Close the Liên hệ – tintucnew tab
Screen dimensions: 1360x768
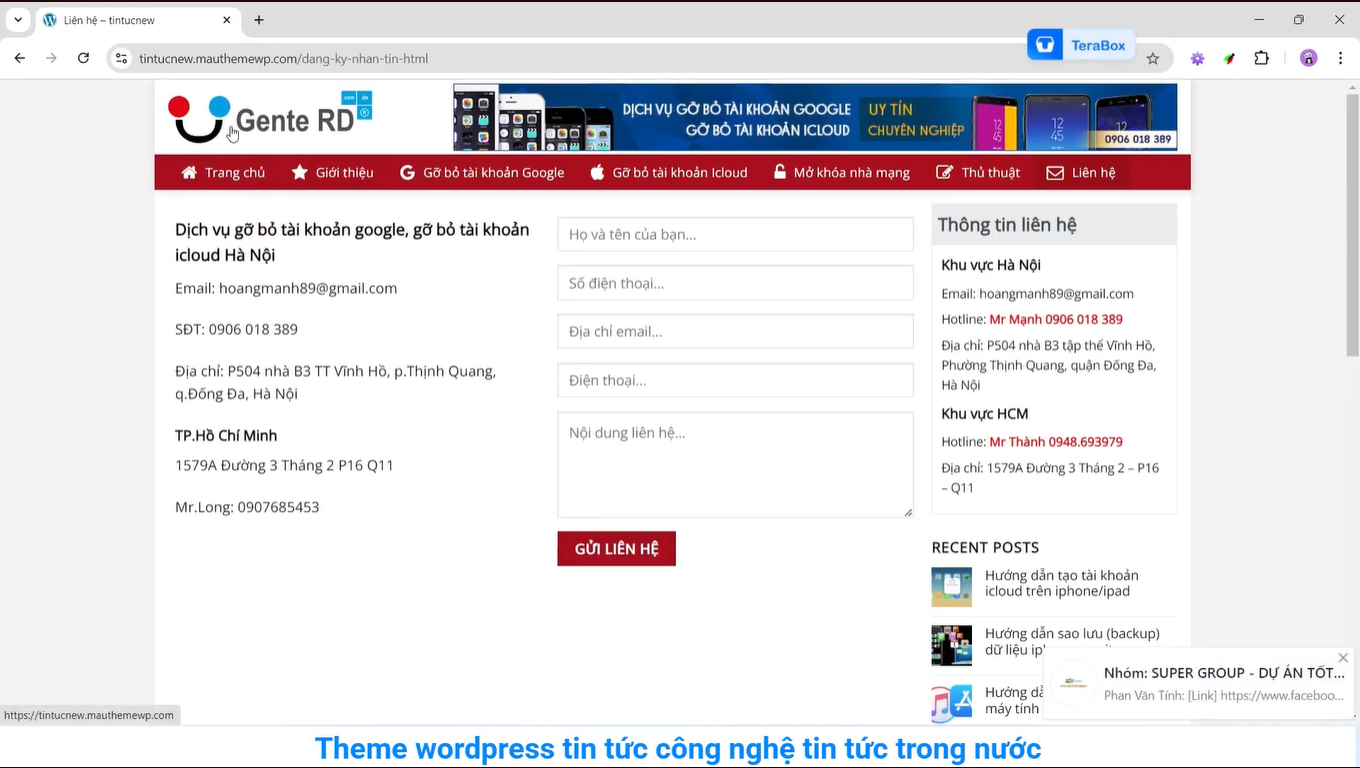pyautogui.click(x=227, y=20)
